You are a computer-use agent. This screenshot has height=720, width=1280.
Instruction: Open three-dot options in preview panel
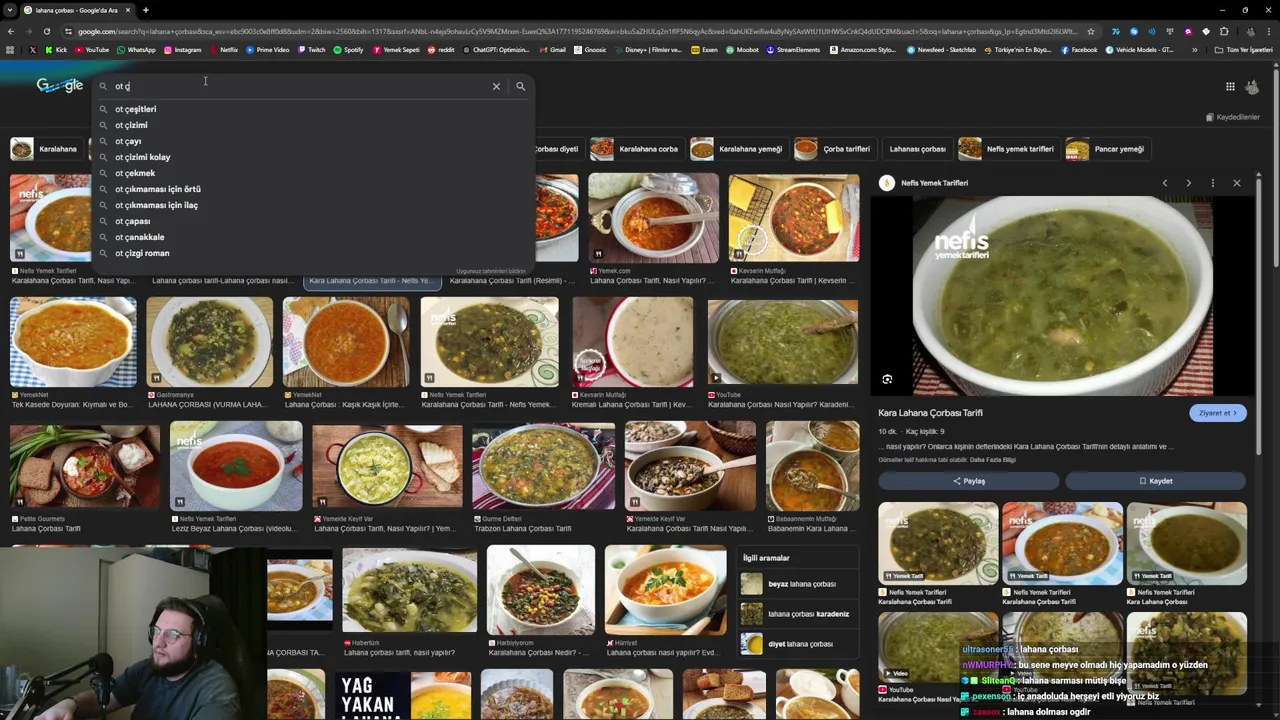tap(1212, 183)
